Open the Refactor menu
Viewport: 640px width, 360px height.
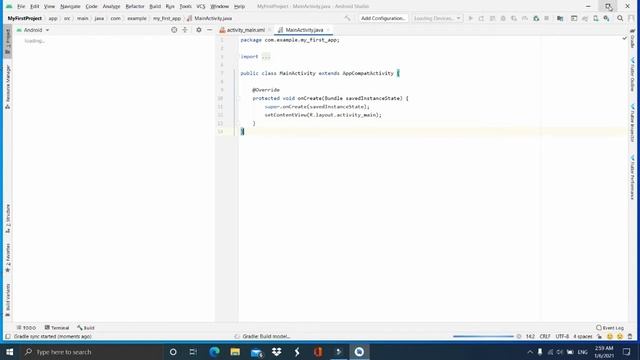point(135,7)
